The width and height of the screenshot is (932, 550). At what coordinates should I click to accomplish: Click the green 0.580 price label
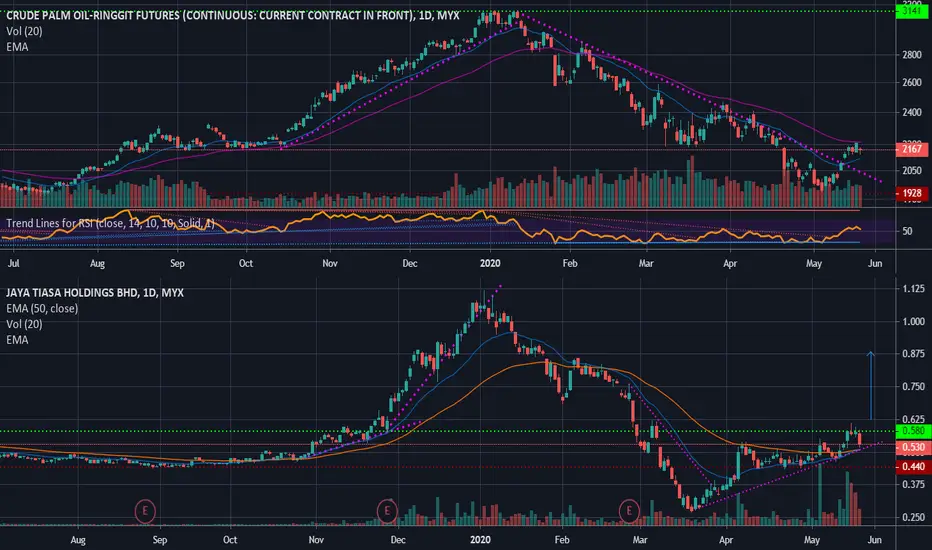[913, 431]
